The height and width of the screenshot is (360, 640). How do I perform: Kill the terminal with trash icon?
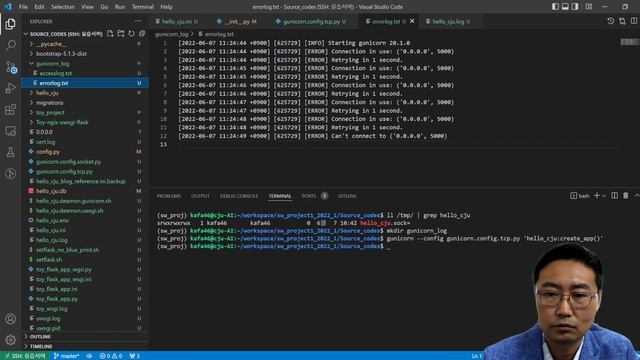(x=626, y=196)
